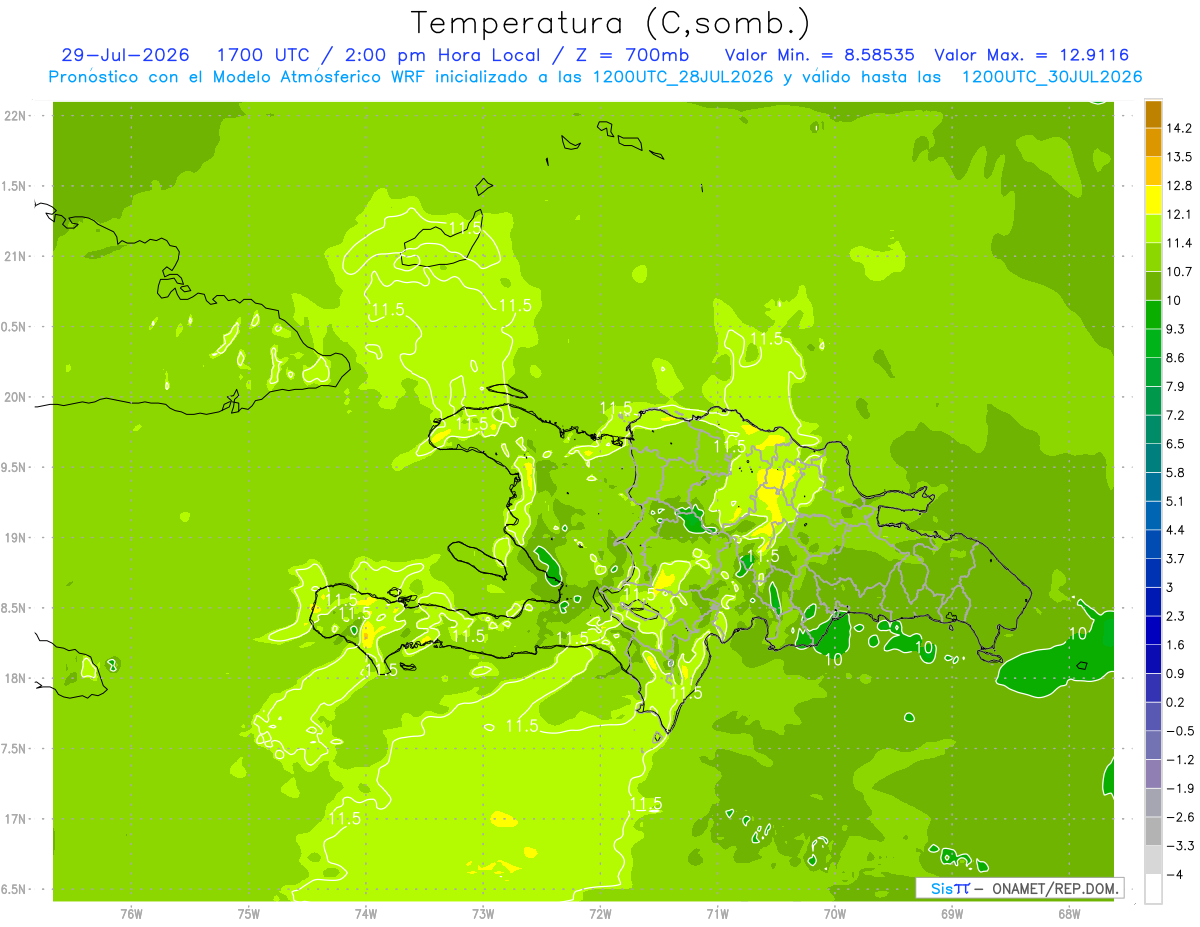Screen dimensions: 1200x927
Task: Click the "18N" latitude label
Action: [x=16, y=679]
